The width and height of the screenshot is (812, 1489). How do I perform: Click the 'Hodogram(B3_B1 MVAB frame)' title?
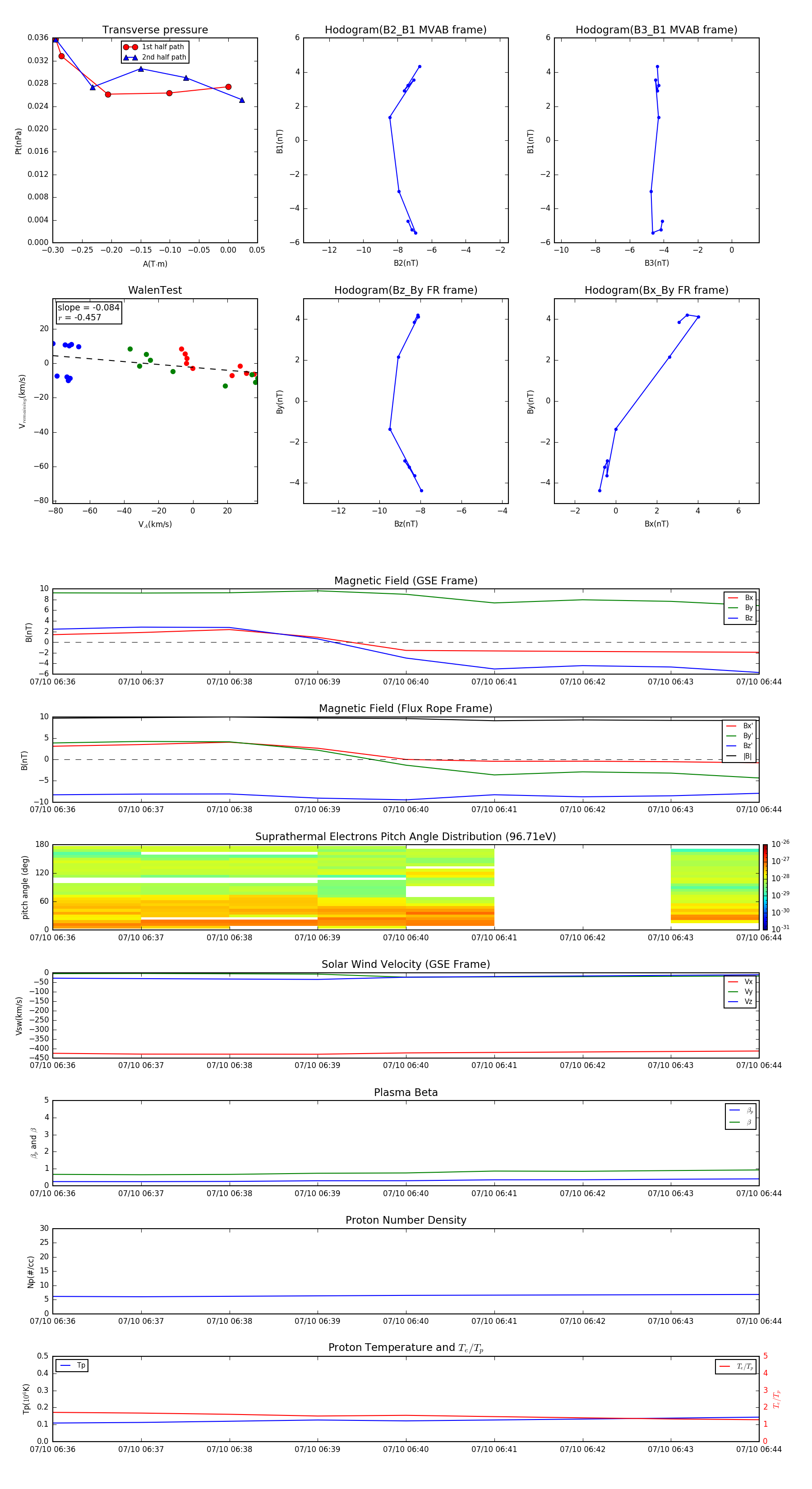(x=656, y=29)
